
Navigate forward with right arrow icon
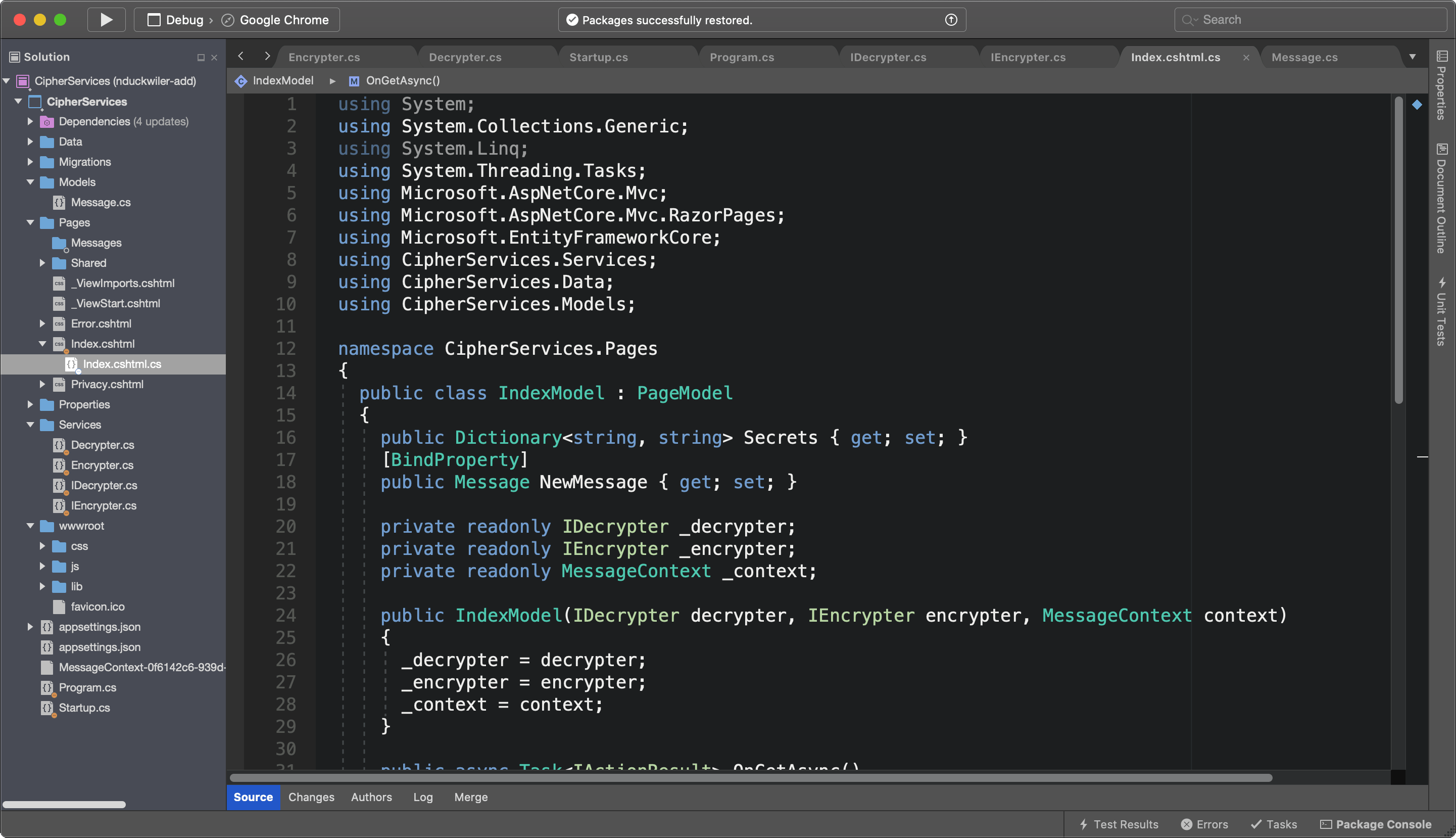click(267, 56)
